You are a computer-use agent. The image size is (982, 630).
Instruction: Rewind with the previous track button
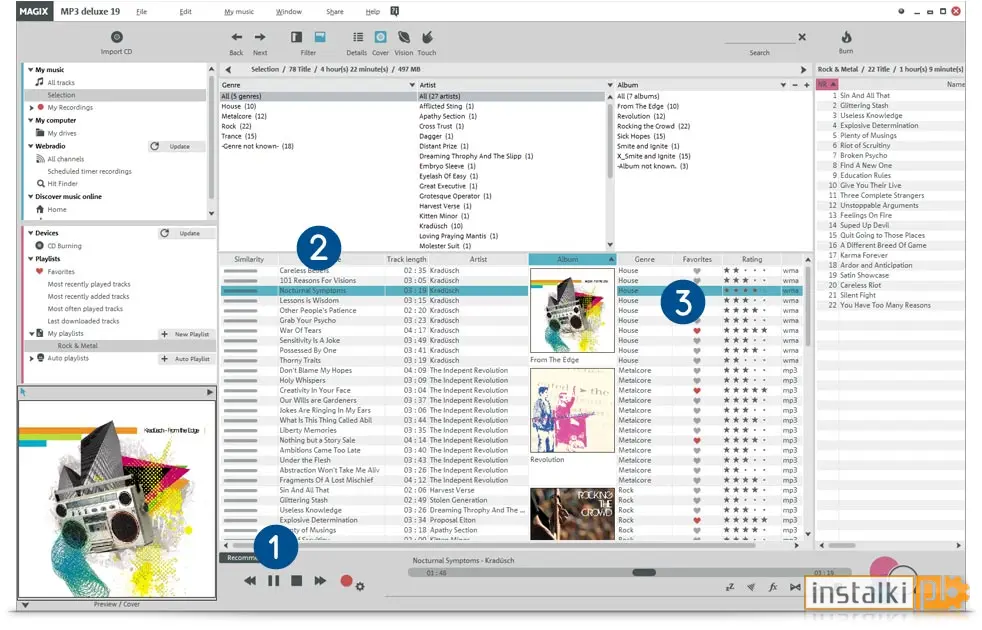pos(250,581)
